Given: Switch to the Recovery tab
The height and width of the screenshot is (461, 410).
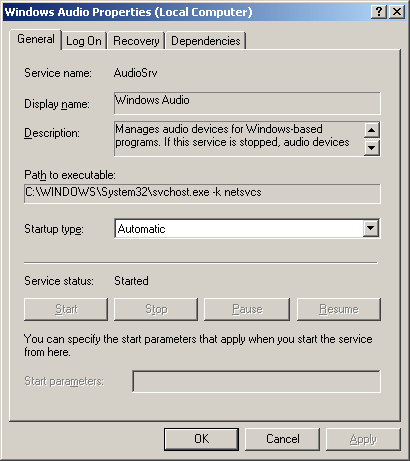Looking at the screenshot, I should 136,41.
